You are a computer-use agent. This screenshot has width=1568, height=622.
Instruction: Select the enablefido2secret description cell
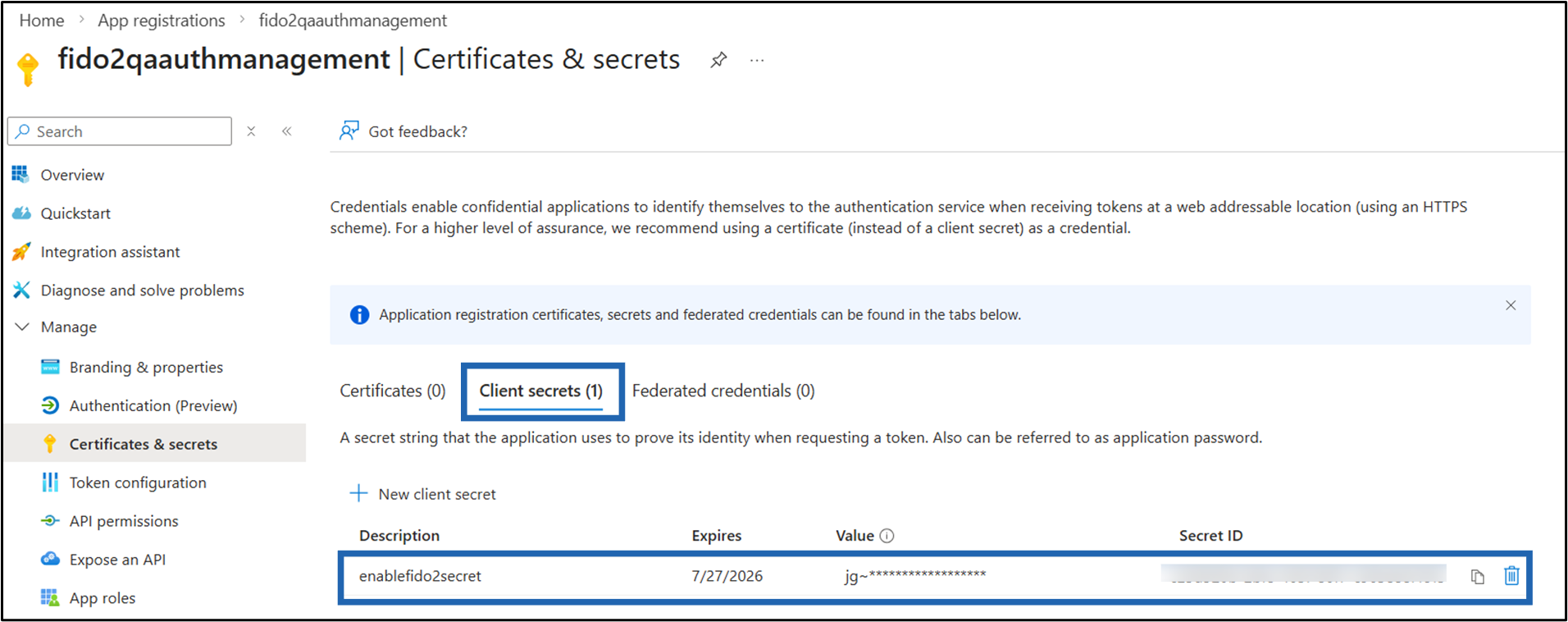click(x=420, y=576)
